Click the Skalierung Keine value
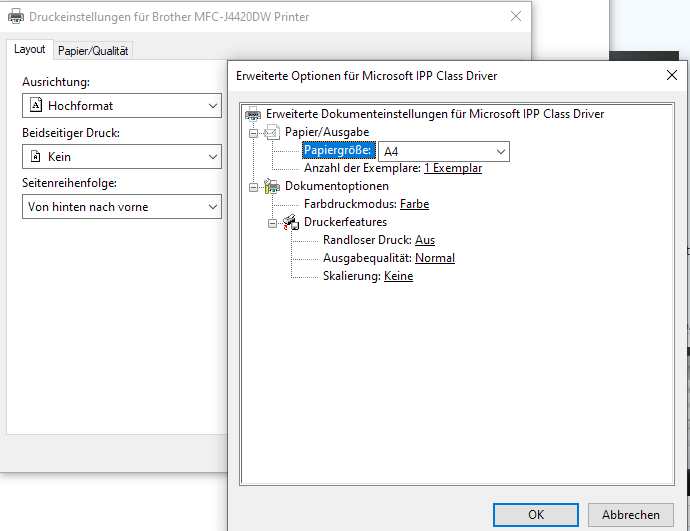Viewport: 690px width, 531px height. [398, 276]
